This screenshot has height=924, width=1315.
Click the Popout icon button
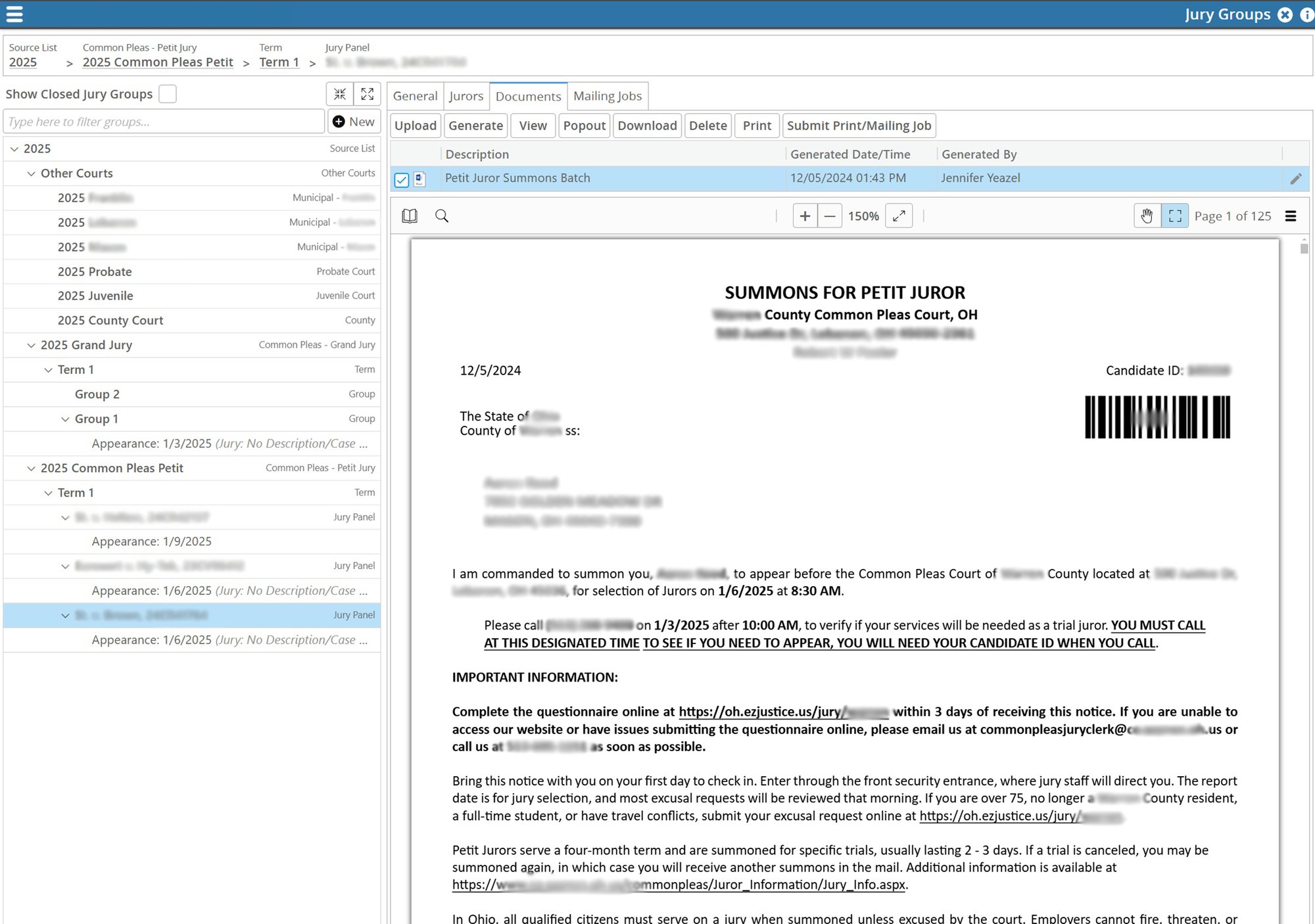click(583, 125)
